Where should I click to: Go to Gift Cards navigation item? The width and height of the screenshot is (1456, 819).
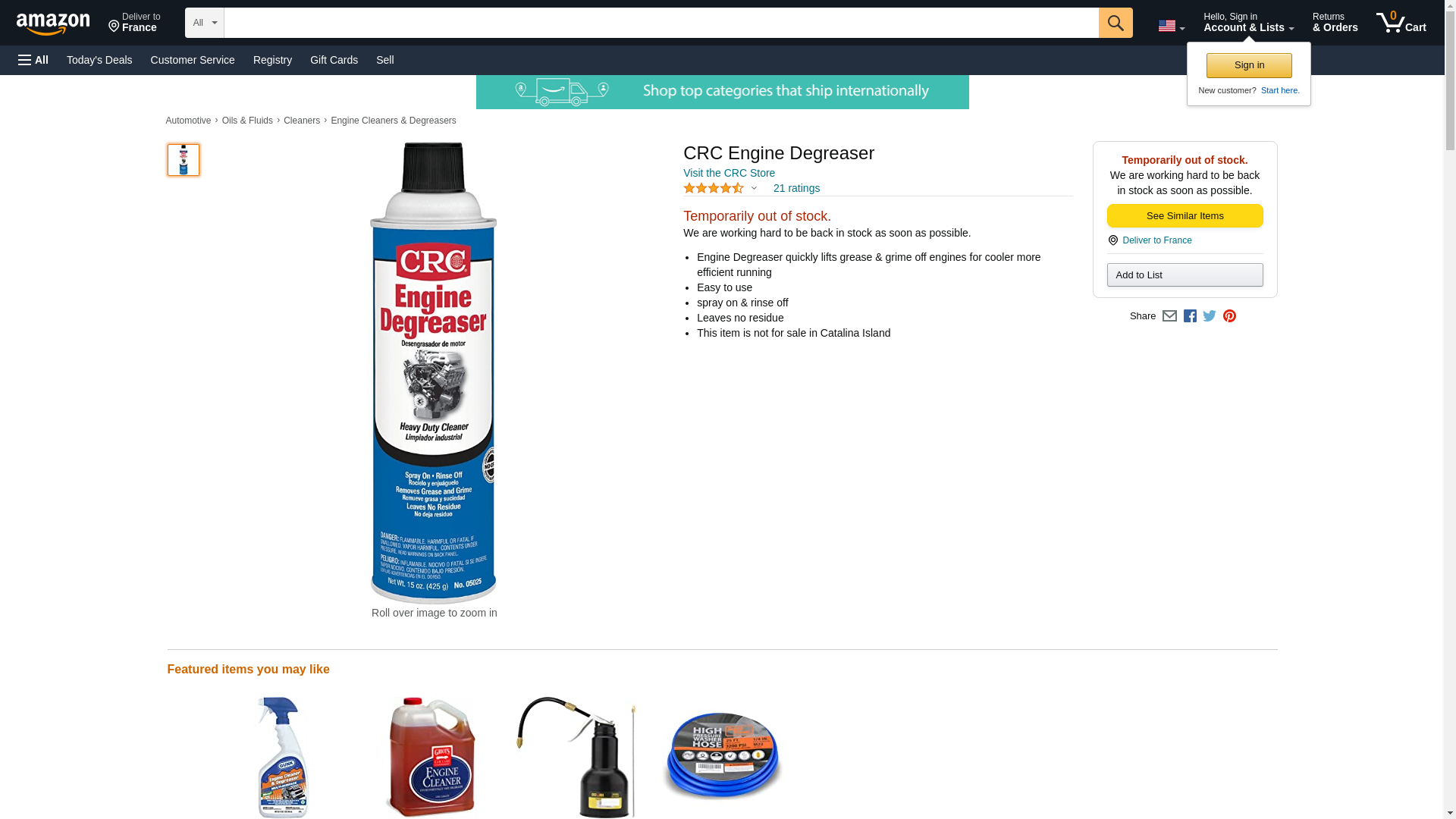click(x=334, y=60)
